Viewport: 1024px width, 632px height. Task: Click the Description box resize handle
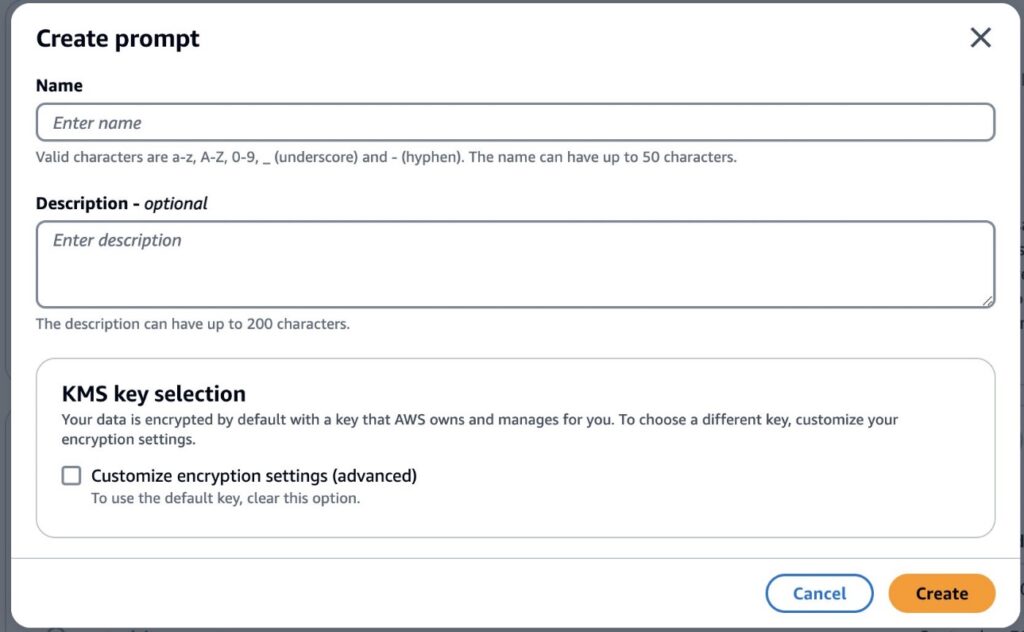[988, 300]
